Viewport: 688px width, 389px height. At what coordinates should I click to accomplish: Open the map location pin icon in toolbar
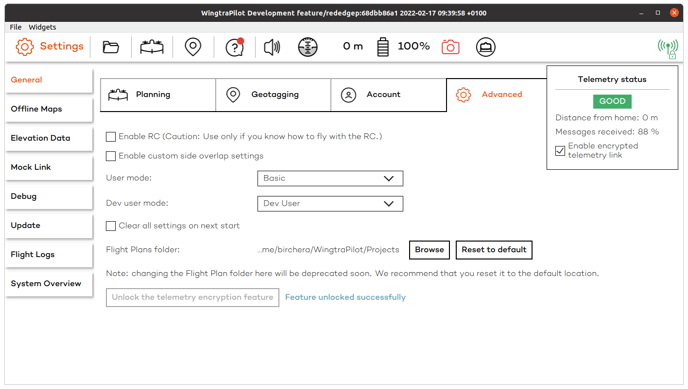point(193,47)
